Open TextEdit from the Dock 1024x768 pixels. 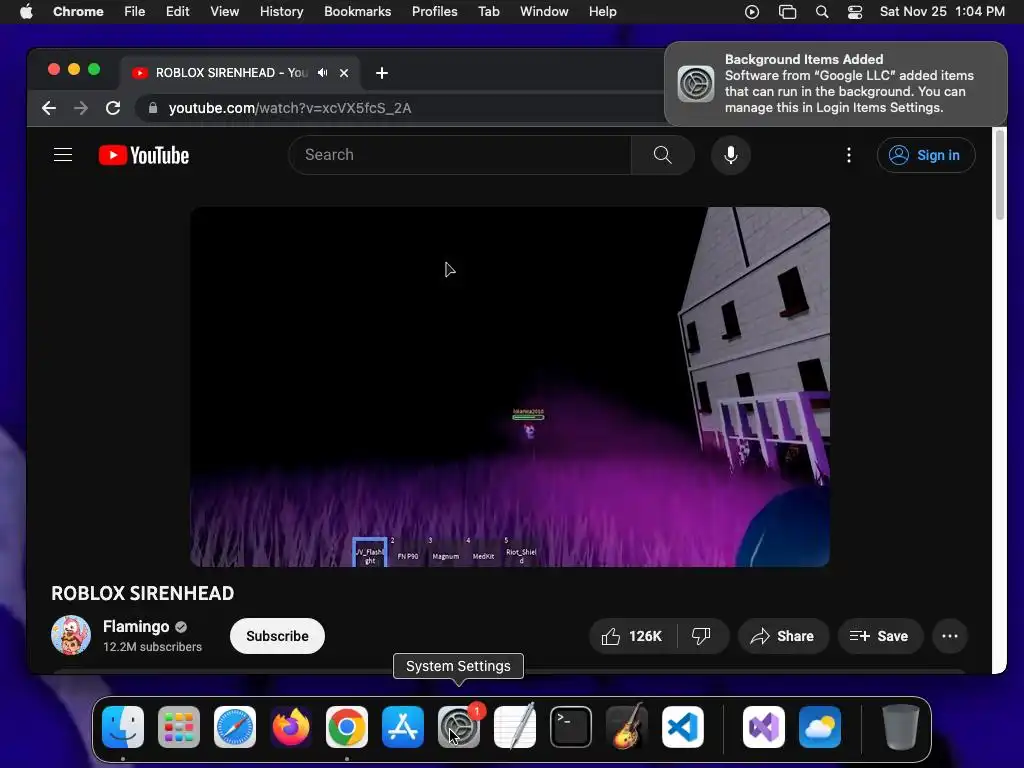click(x=515, y=727)
